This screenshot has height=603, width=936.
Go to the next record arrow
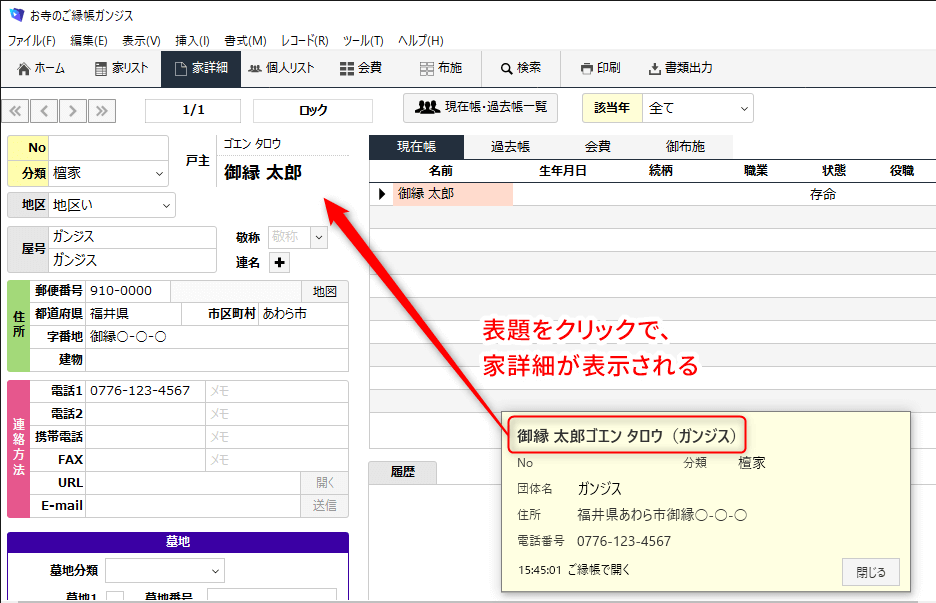[x=73, y=110]
